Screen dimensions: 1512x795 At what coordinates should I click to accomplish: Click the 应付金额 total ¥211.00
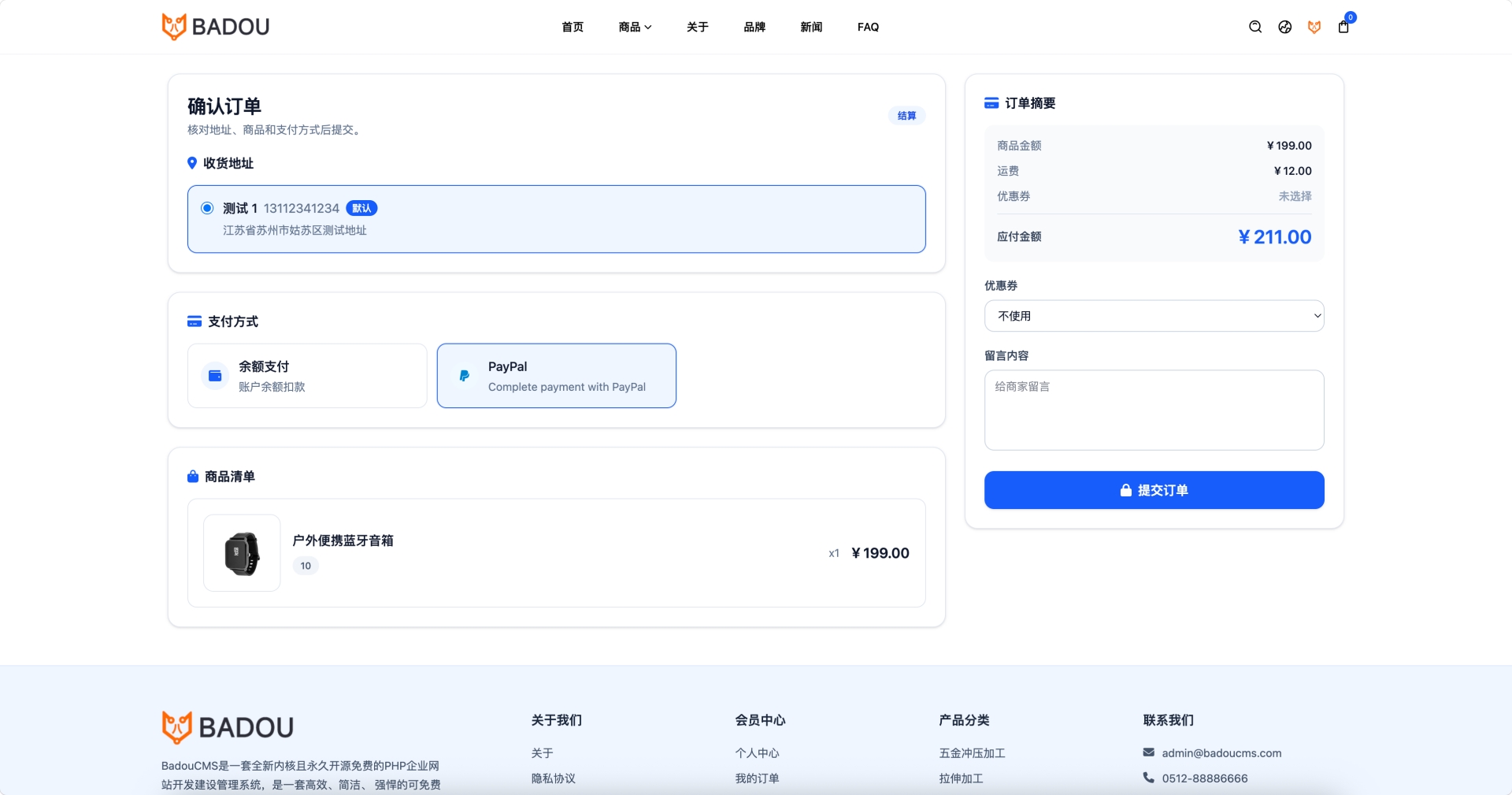(1275, 237)
